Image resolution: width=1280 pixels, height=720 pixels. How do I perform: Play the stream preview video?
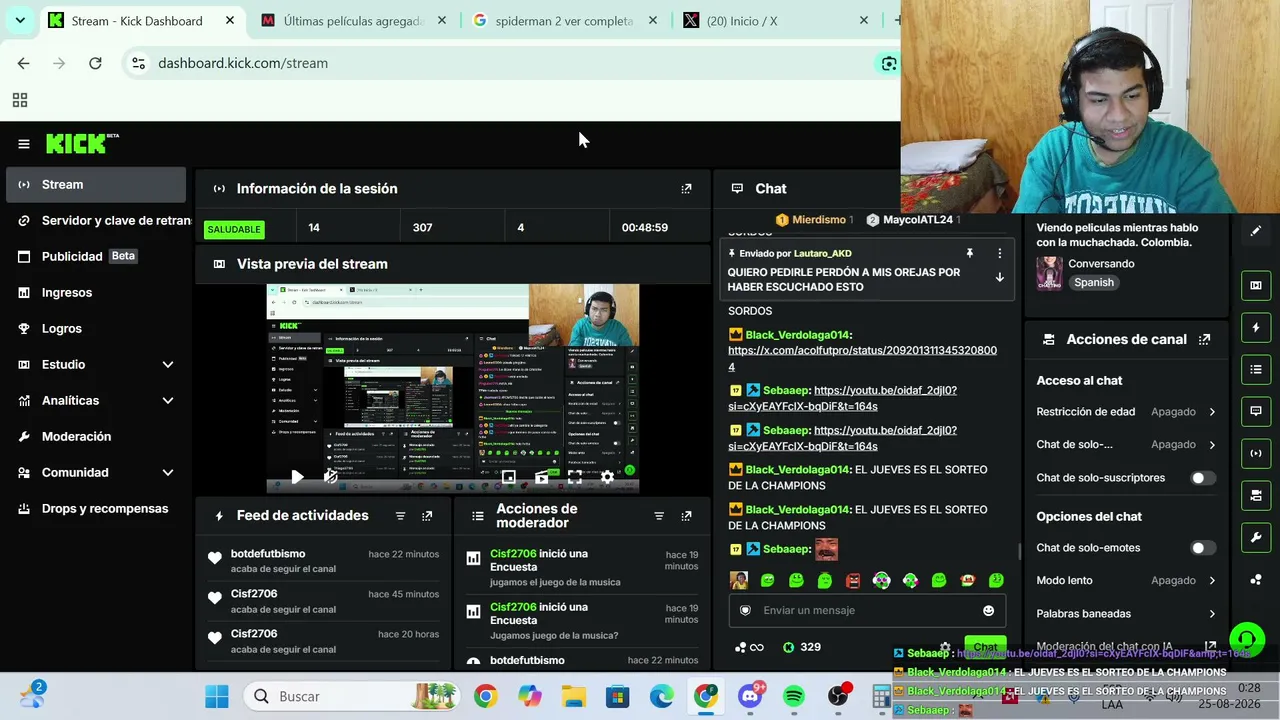coord(297,477)
